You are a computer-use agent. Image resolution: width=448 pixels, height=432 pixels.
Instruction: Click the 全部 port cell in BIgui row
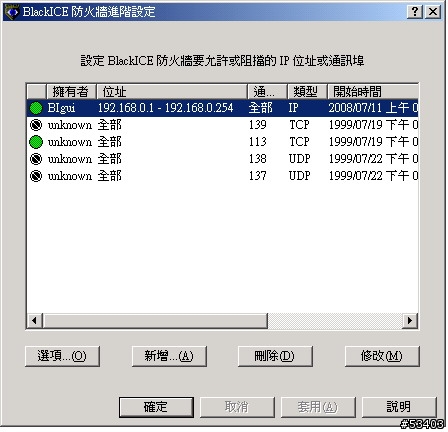(x=261, y=108)
